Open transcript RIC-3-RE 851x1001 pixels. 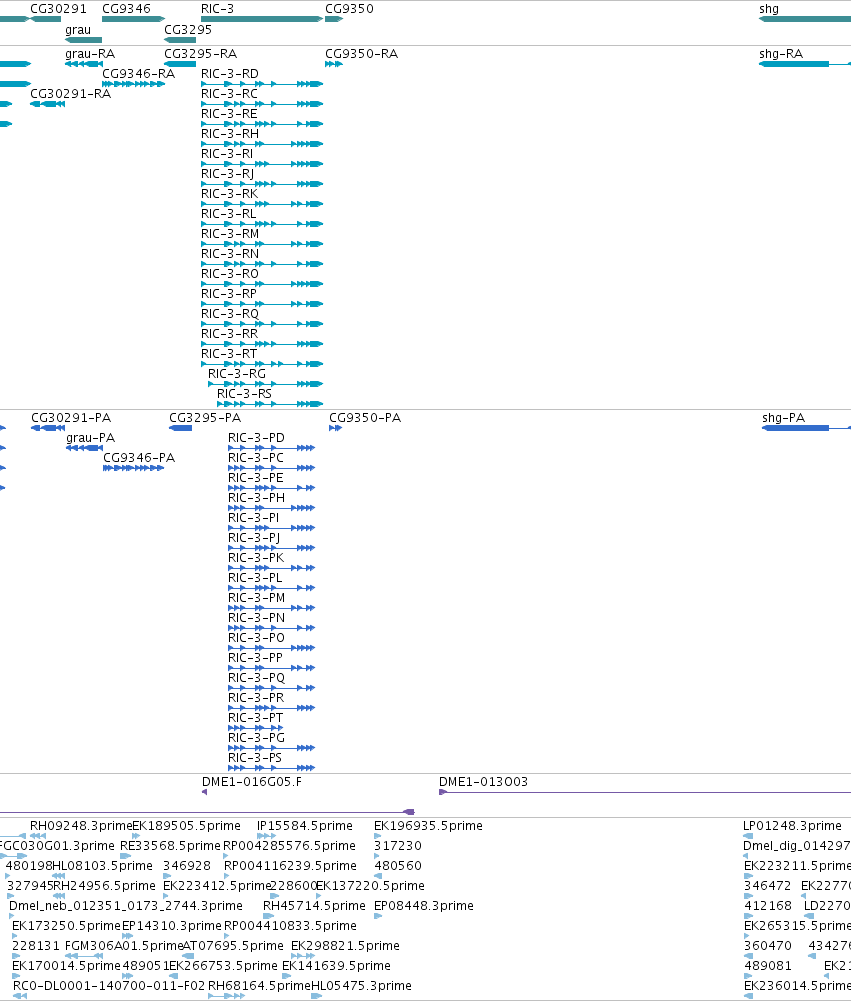click(x=262, y=124)
